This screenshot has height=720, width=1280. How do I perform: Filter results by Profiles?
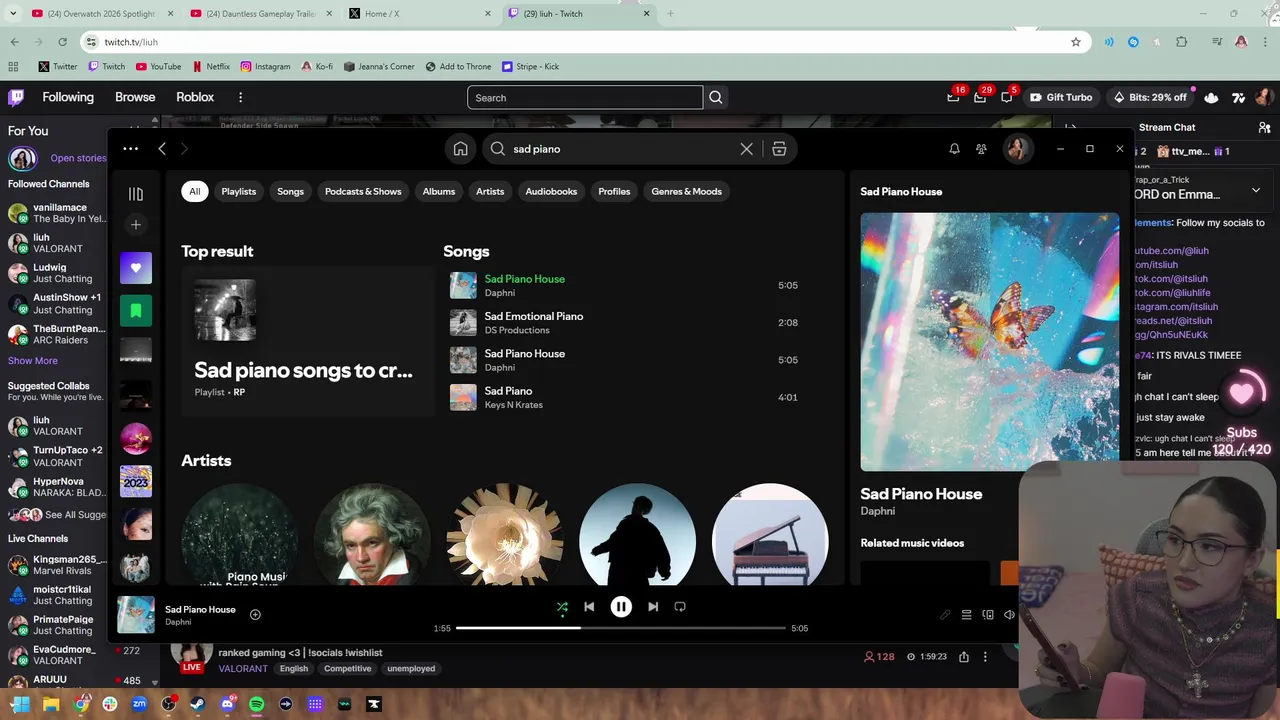614,192
